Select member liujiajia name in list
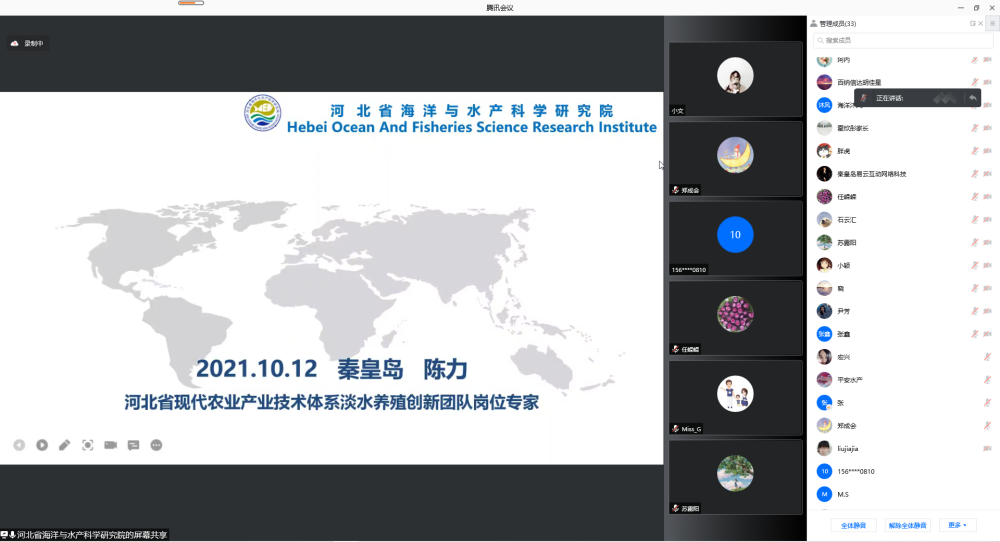Screen dimensions: 1000x542 (848, 449)
